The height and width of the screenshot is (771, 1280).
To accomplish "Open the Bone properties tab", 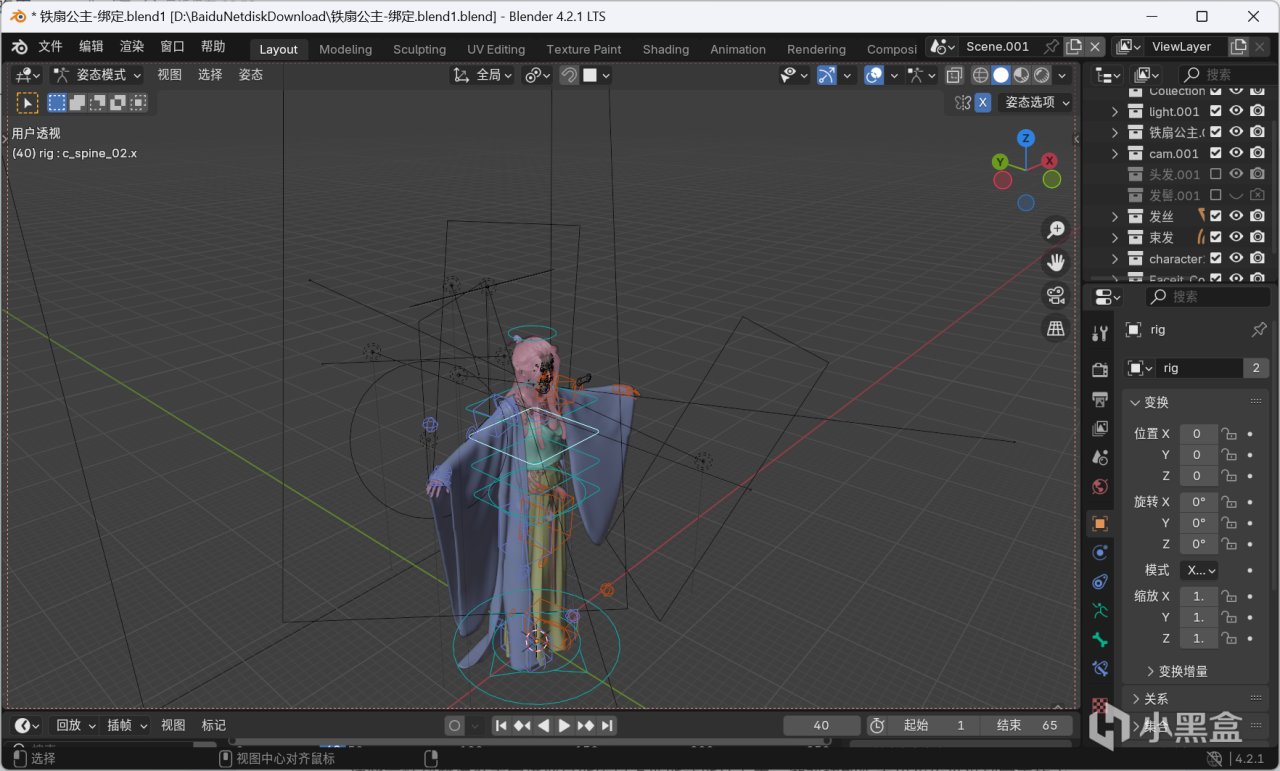I will pyautogui.click(x=1100, y=640).
